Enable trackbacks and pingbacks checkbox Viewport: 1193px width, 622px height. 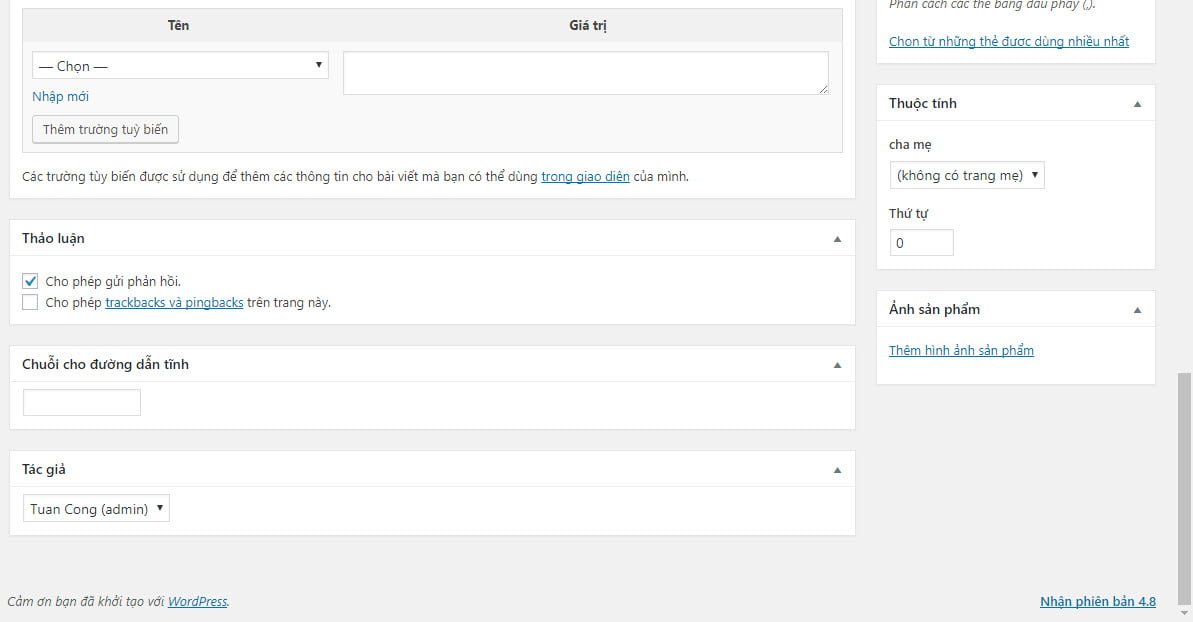click(x=30, y=302)
